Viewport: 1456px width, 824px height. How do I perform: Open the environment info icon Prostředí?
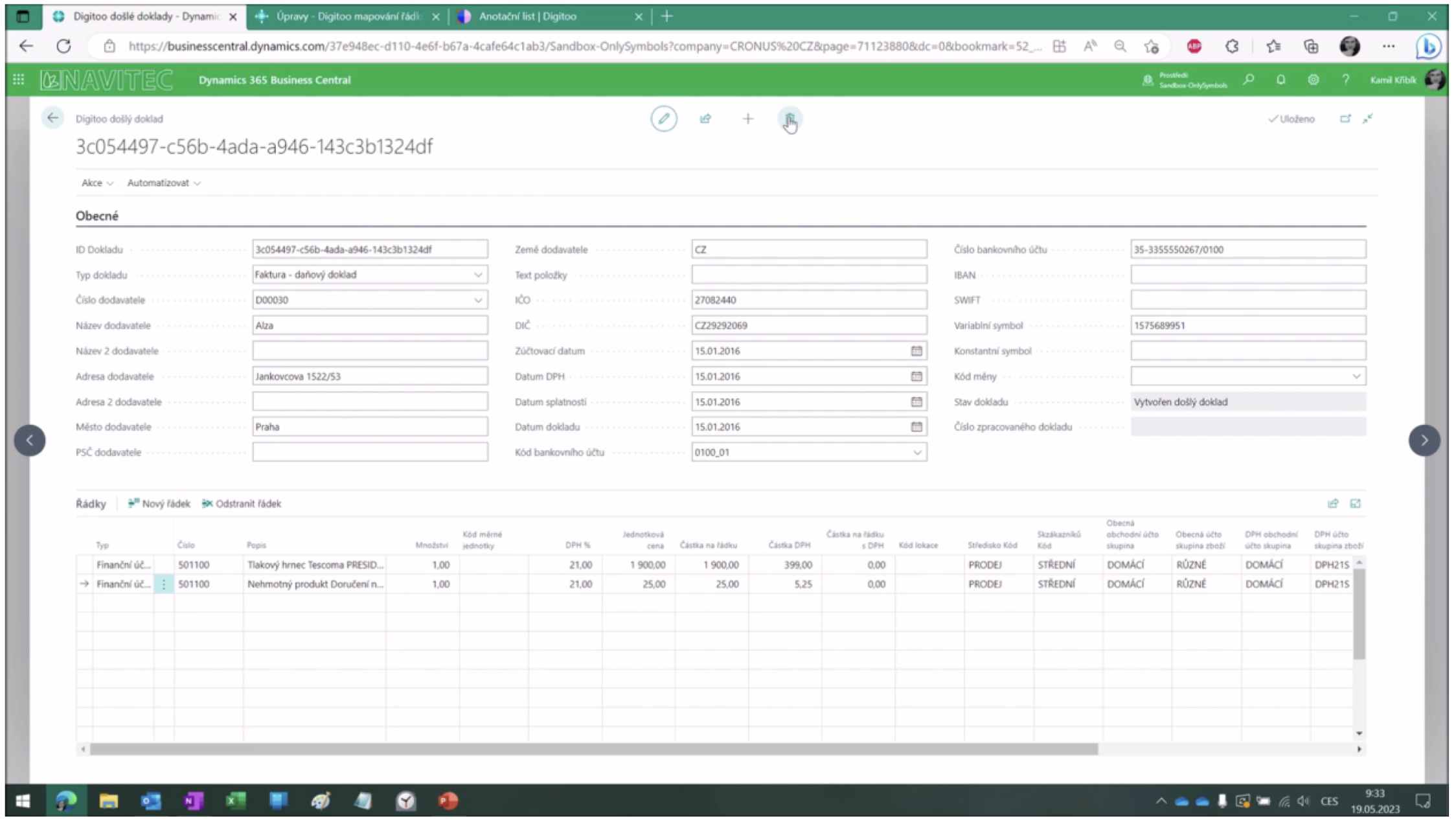[x=1147, y=80]
